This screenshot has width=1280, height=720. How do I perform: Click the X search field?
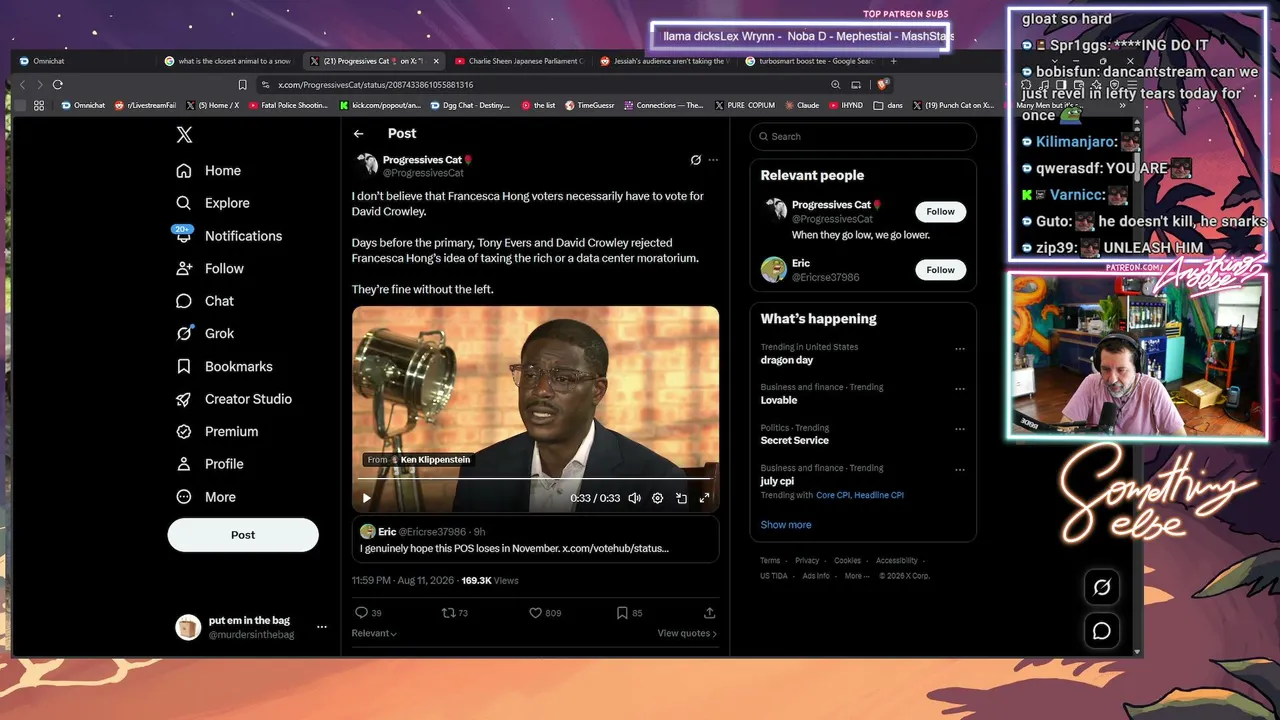[863, 137]
